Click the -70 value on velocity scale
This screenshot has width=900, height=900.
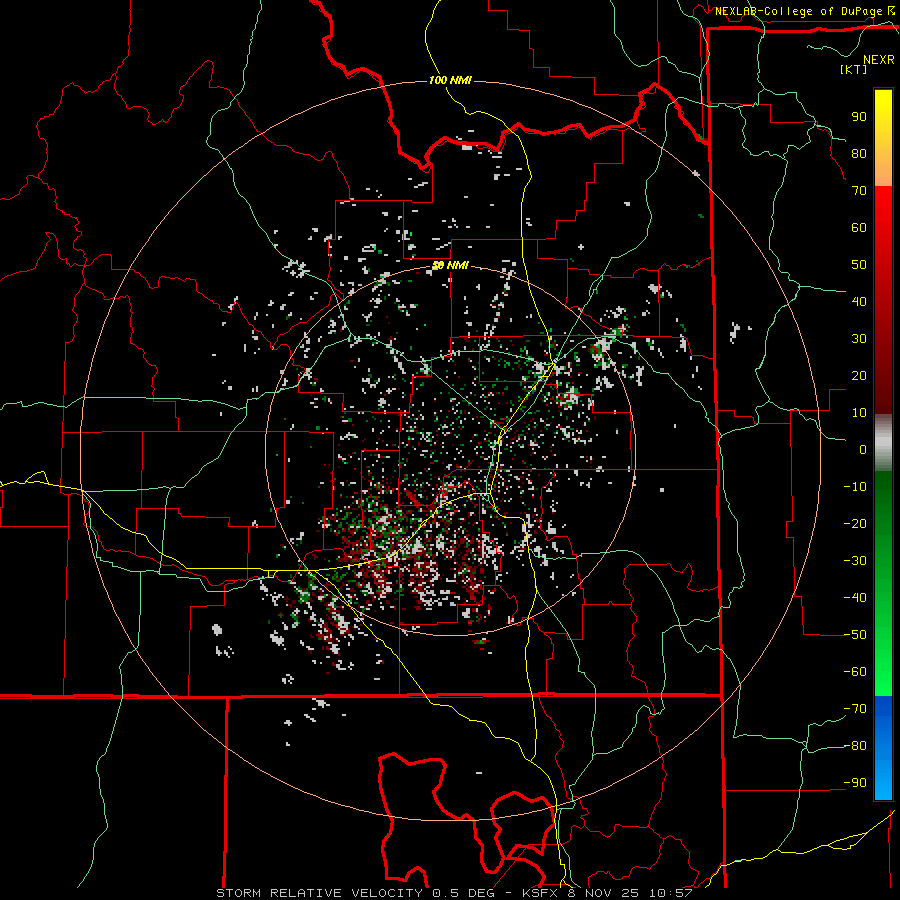[855, 709]
